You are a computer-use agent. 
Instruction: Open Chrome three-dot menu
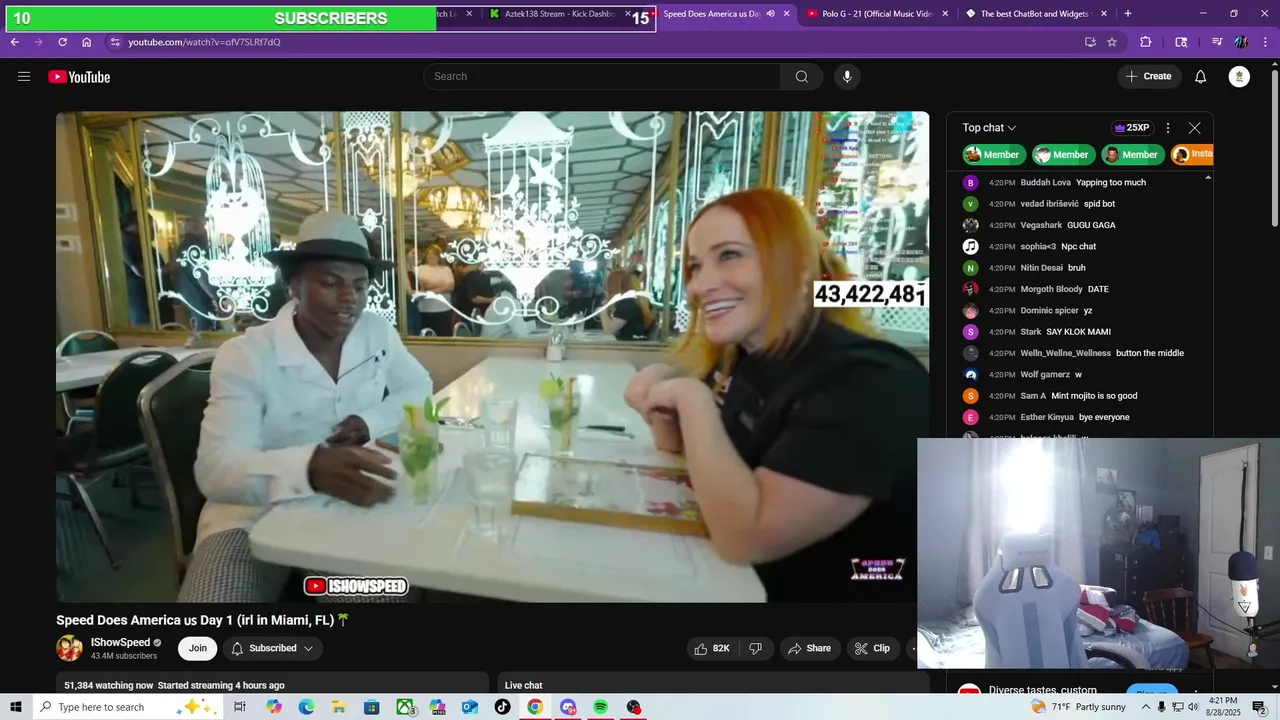(1266, 42)
